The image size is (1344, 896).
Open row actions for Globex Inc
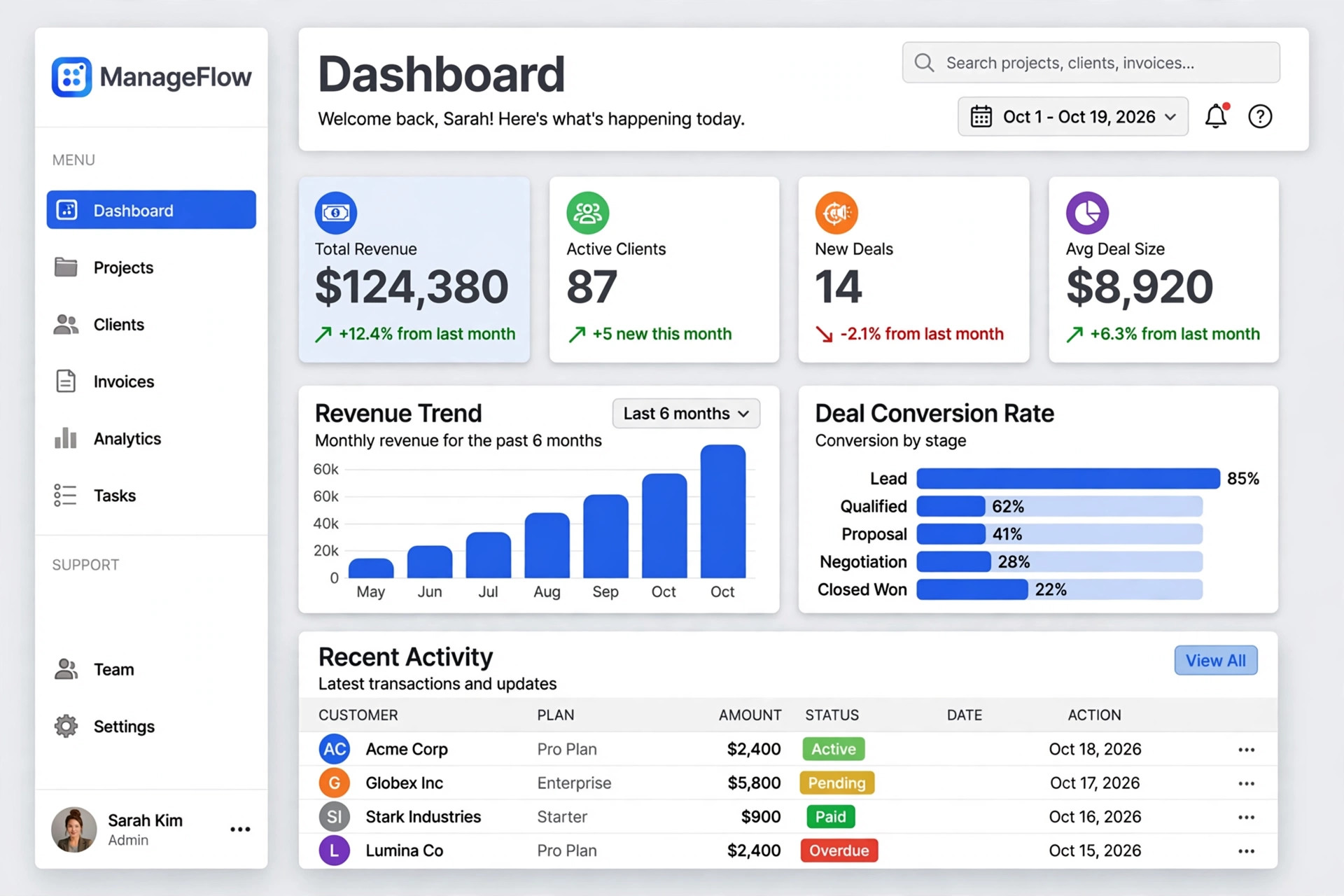tap(1246, 783)
